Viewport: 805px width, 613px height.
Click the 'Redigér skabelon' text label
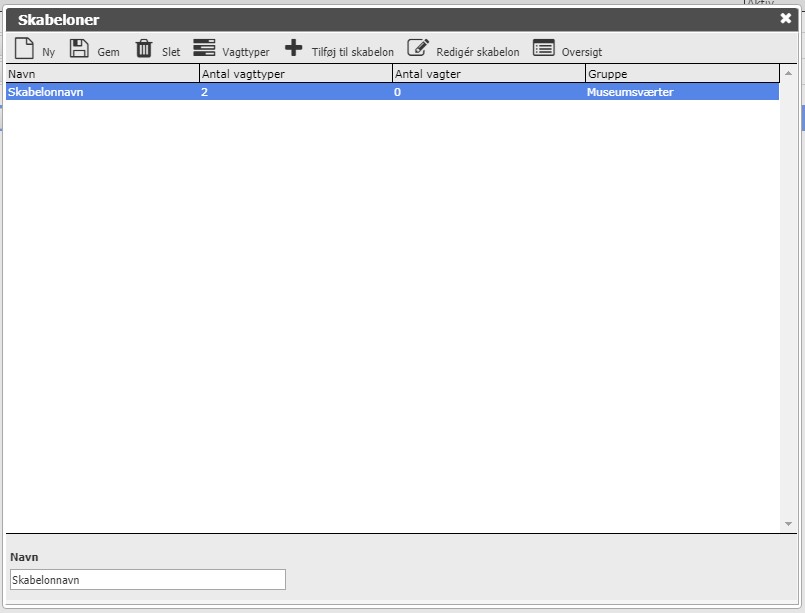(478, 52)
